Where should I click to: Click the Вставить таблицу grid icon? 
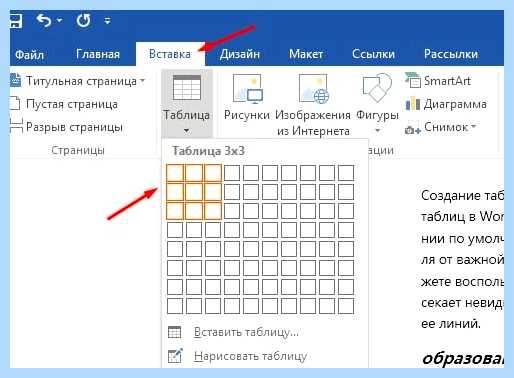coord(175,332)
